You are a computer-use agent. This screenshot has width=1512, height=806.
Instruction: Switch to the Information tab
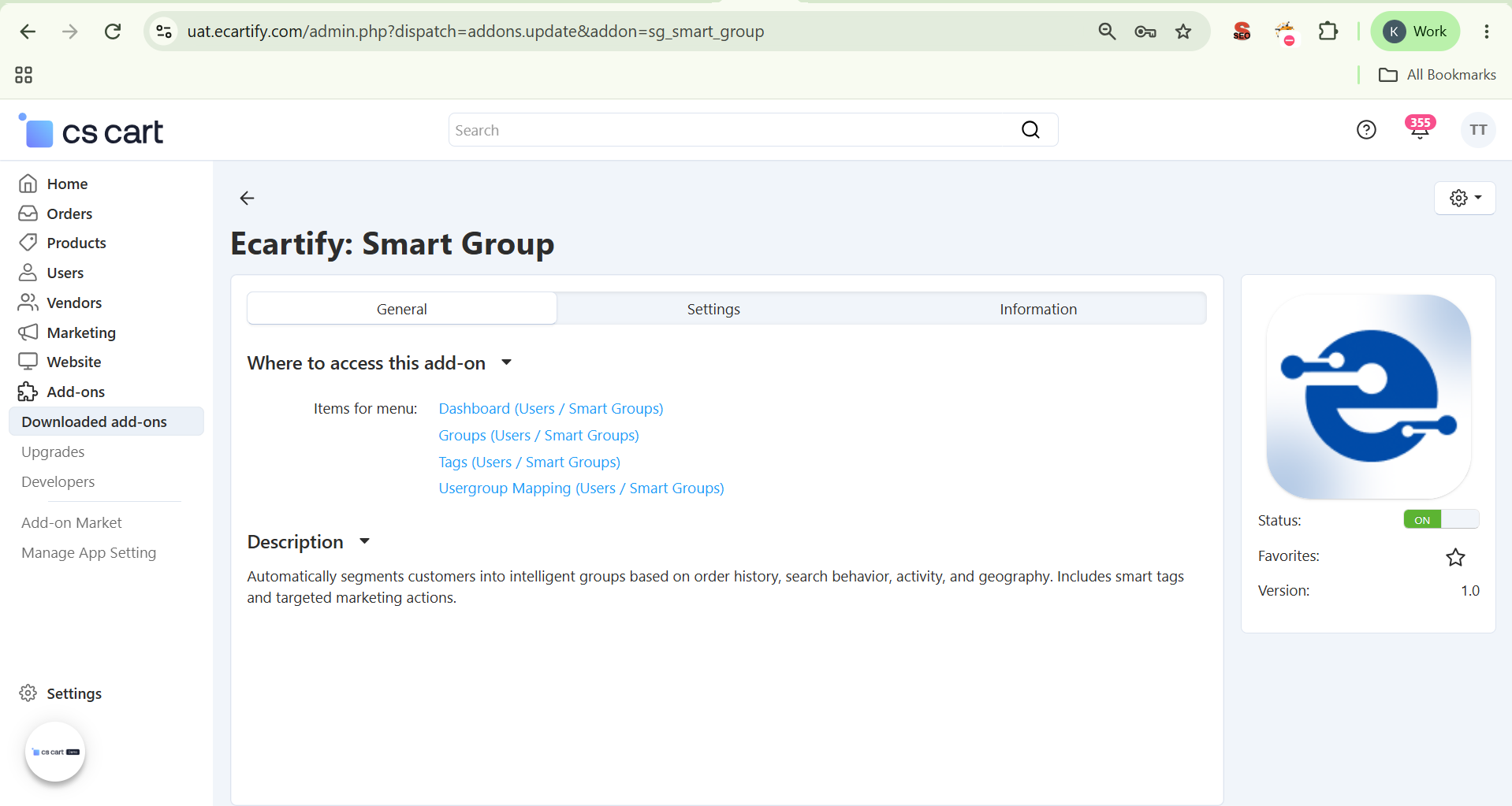tap(1038, 309)
